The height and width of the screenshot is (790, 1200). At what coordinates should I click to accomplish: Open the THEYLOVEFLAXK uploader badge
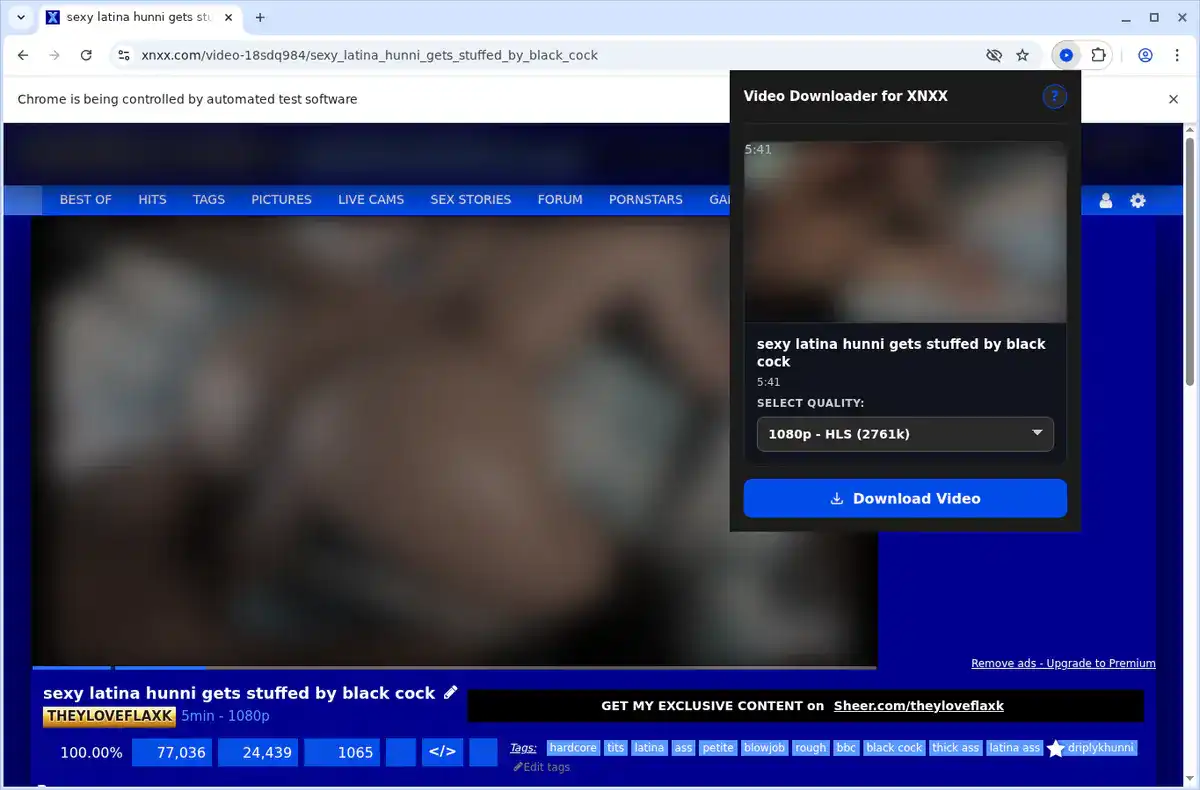click(x=110, y=716)
